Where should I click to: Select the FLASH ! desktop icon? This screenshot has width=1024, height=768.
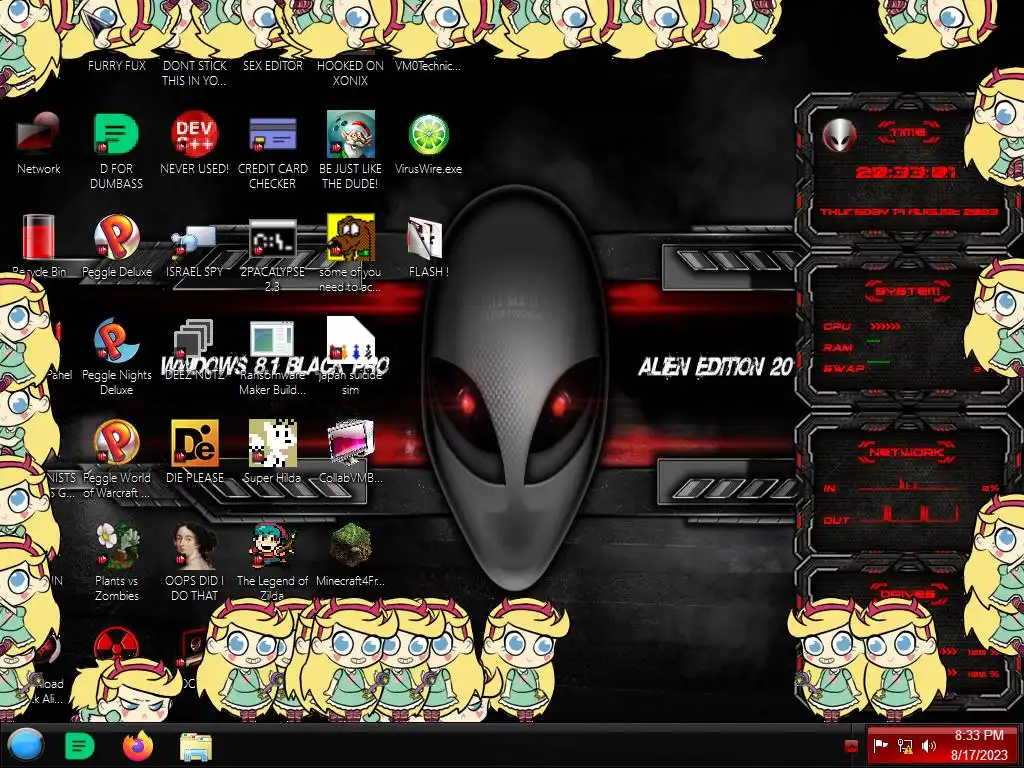pos(425,238)
